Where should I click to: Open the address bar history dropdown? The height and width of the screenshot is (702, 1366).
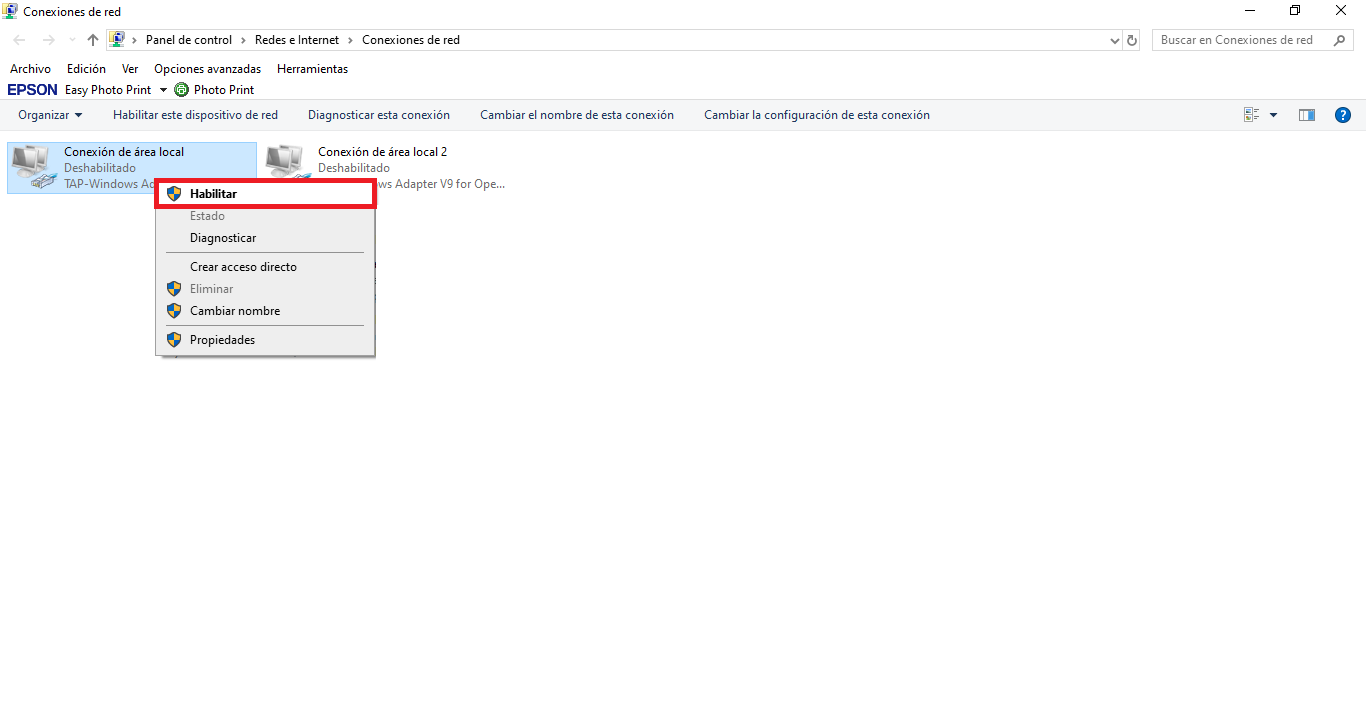pos(1115,40)
